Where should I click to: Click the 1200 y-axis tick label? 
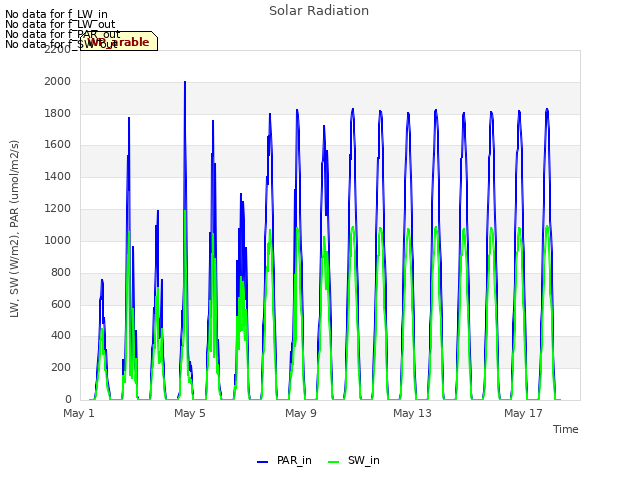click(x=58, y=208)
